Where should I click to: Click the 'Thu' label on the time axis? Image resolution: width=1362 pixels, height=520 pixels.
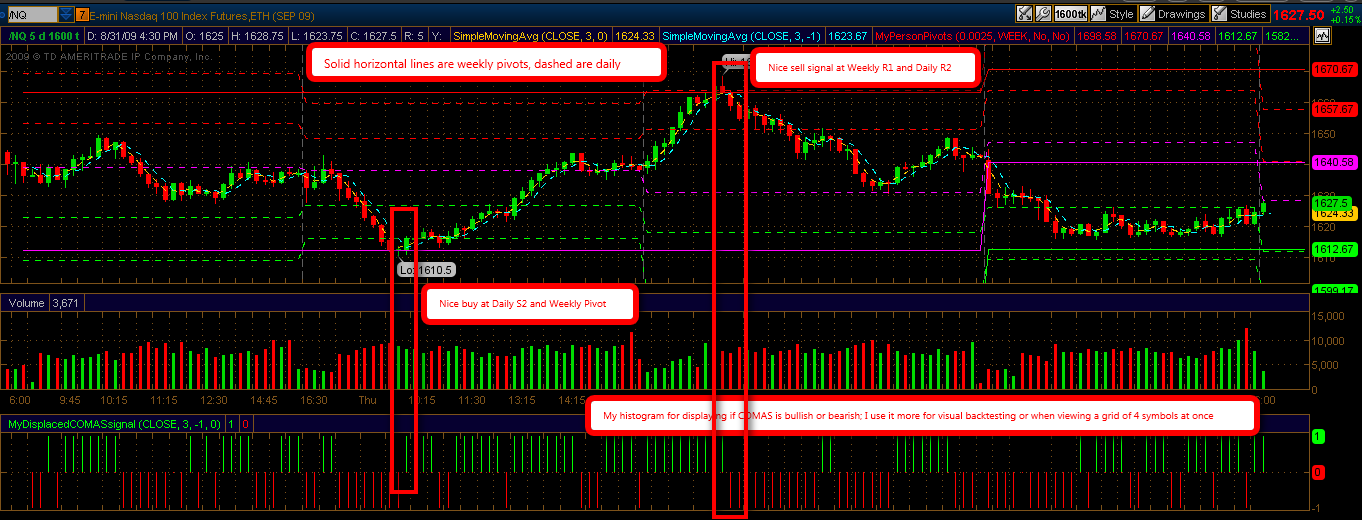coord(368,399)
